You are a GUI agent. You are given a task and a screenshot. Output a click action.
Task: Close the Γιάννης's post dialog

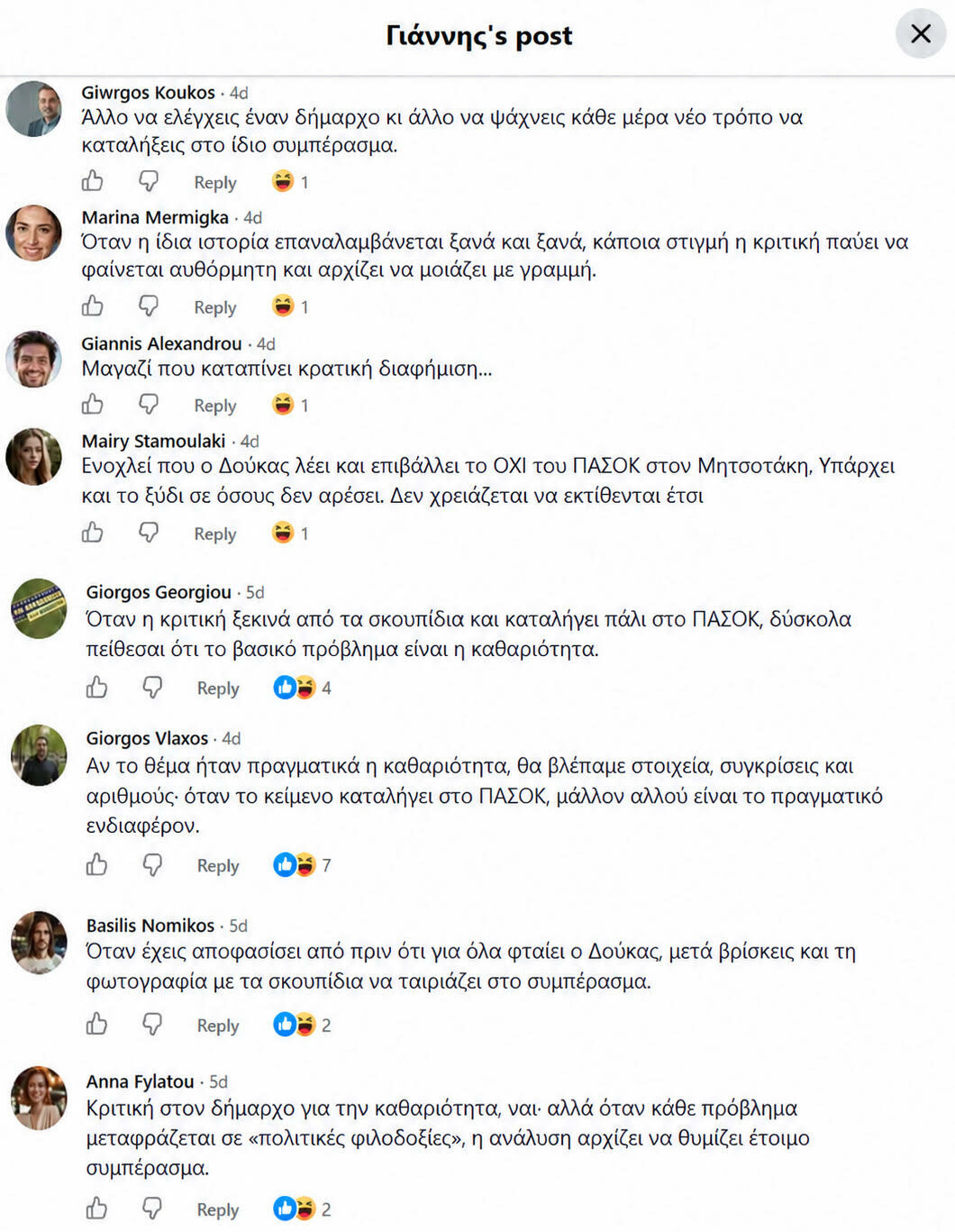(x=921, y=34)
